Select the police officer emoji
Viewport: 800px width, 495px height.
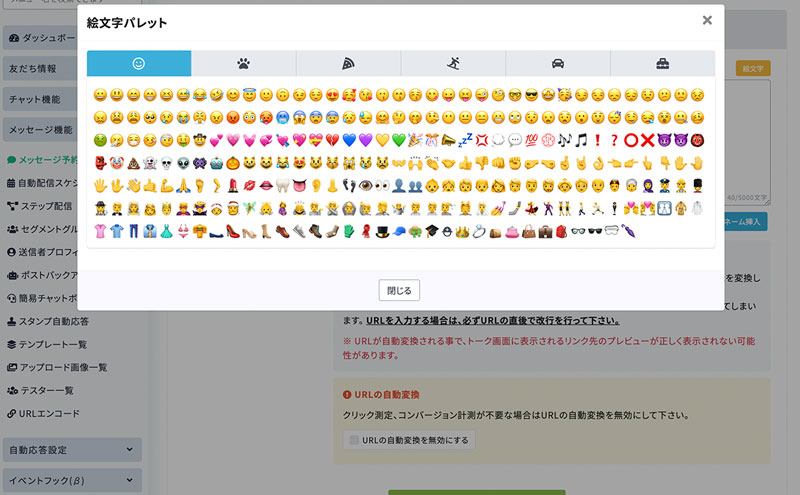coord(664,186)
